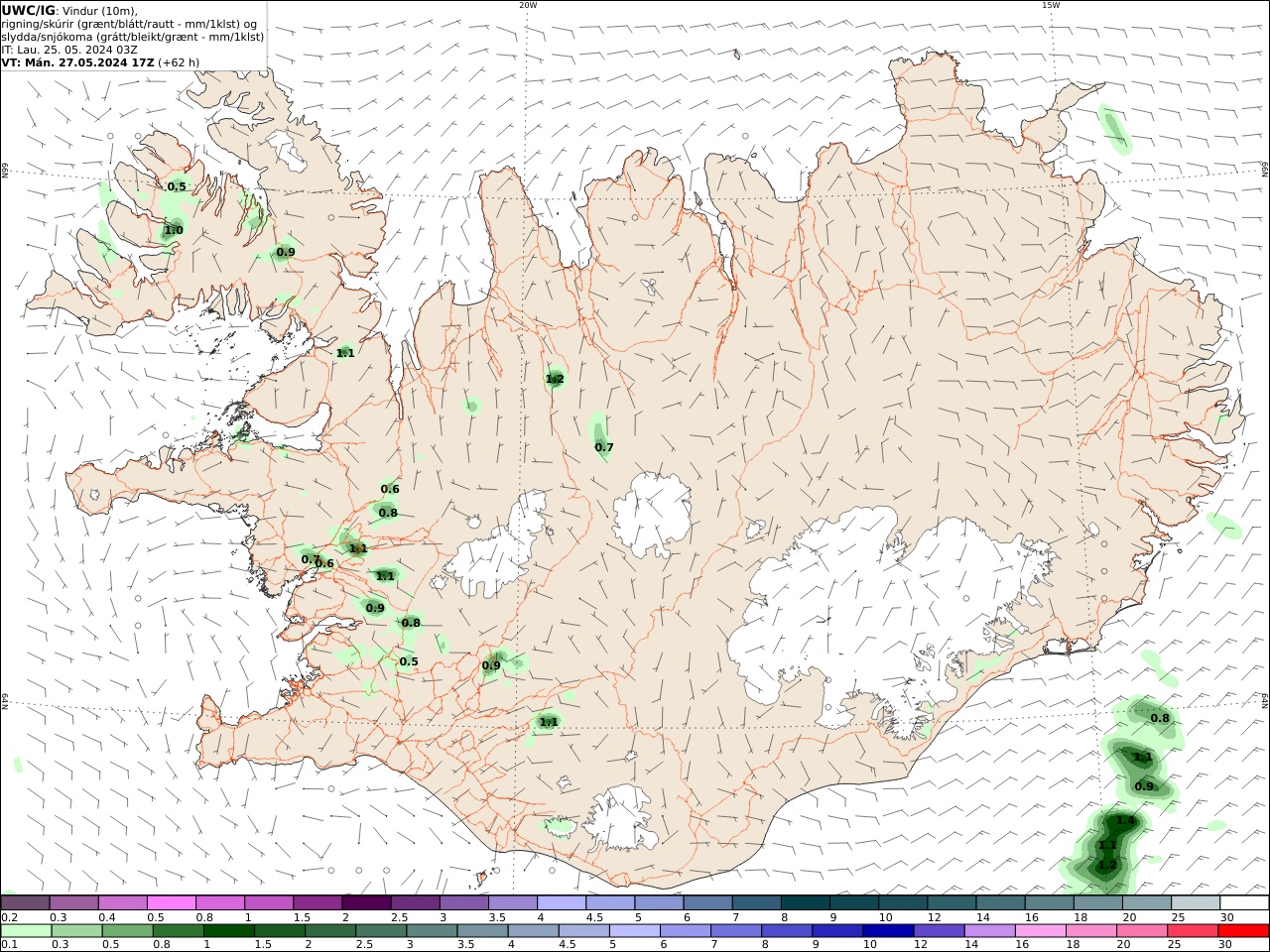Click the 'rigning/skúrir' legend description line
This screenshot has width=1270, height=952.
click(129, 24)
